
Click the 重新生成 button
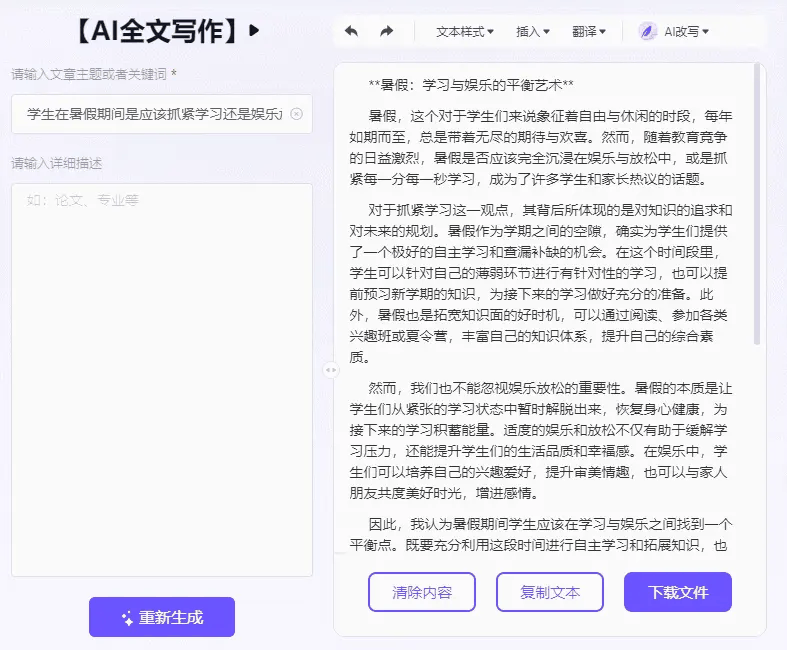(x=162, y=617)
